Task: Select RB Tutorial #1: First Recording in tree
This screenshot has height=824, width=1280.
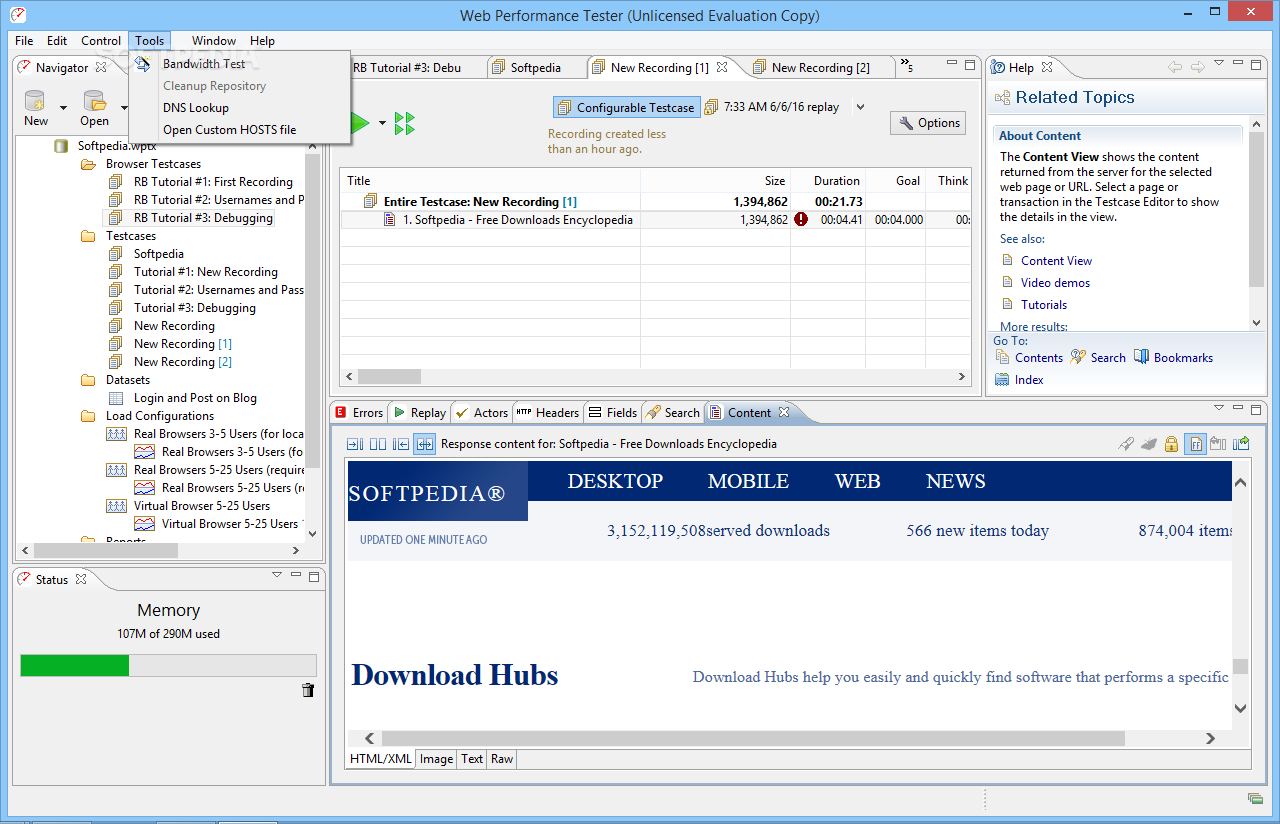Action: pos(213,182)
